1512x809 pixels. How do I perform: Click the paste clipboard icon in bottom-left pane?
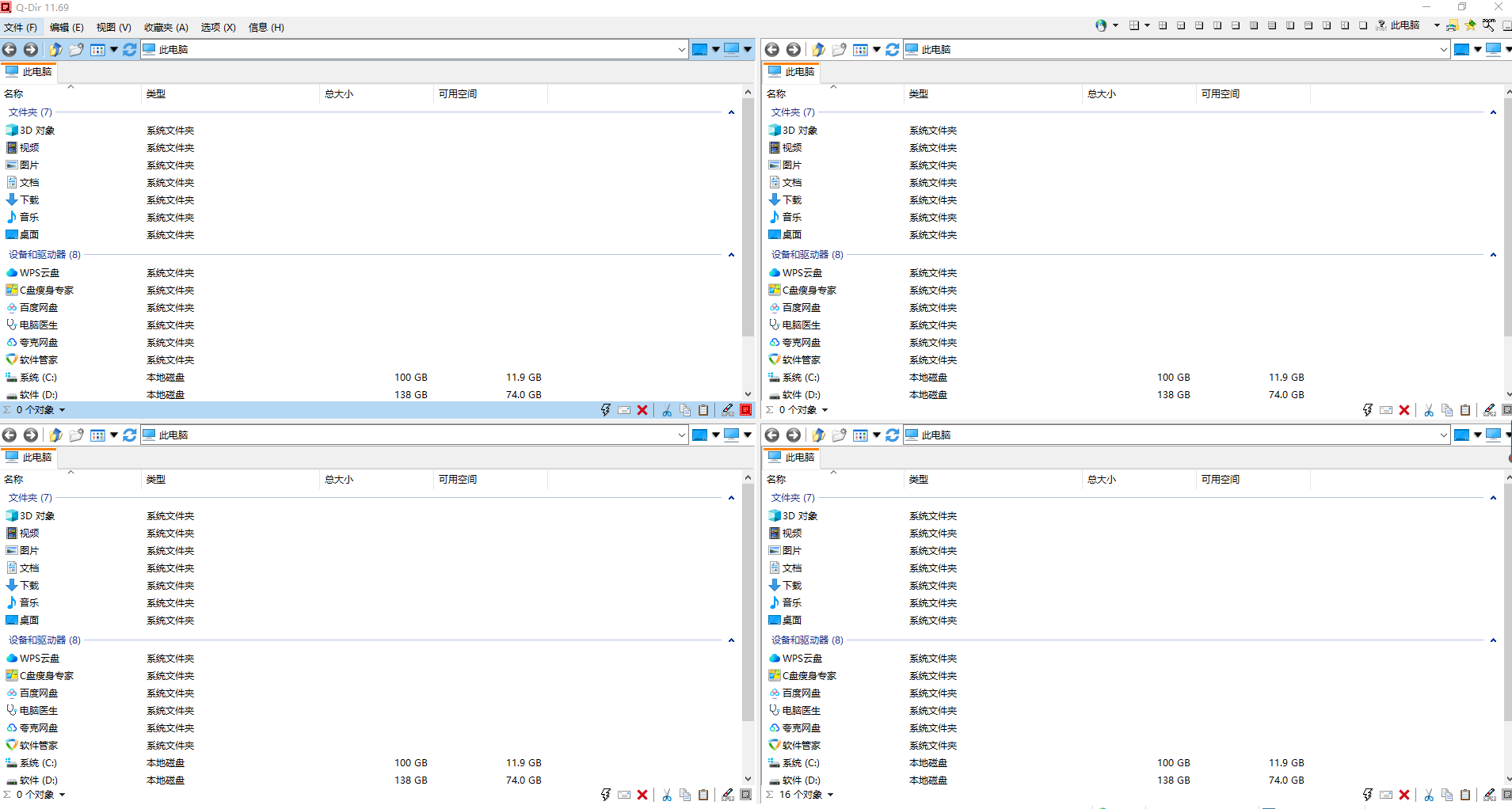pos(703,795)
